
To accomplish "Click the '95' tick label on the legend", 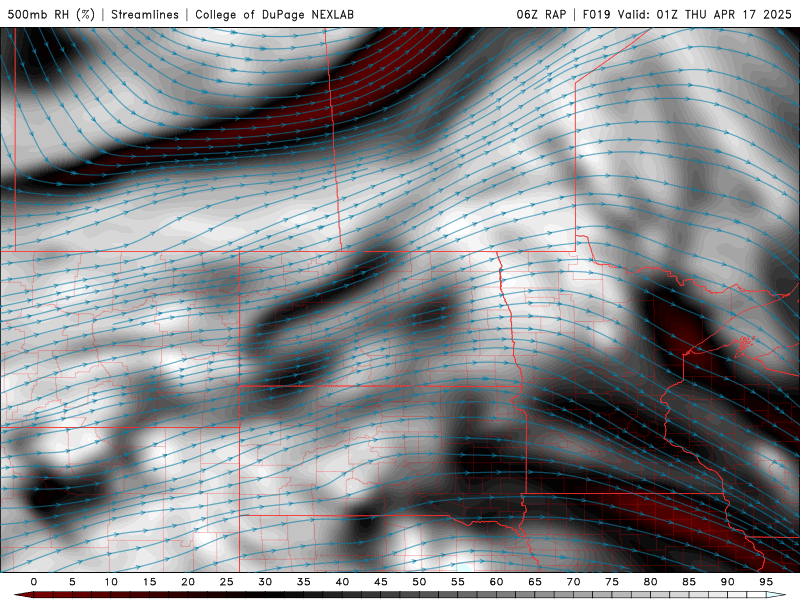I will [x=766, y=582].
